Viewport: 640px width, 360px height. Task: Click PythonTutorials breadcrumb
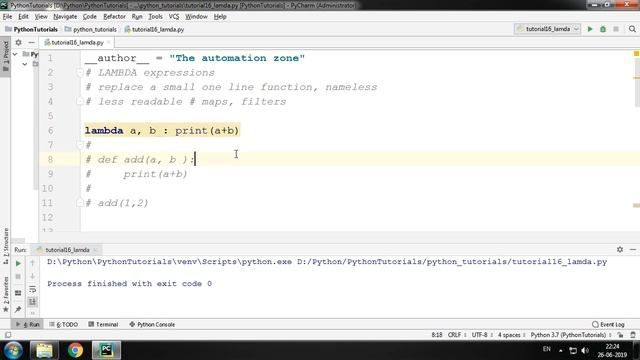pos(31,29)
